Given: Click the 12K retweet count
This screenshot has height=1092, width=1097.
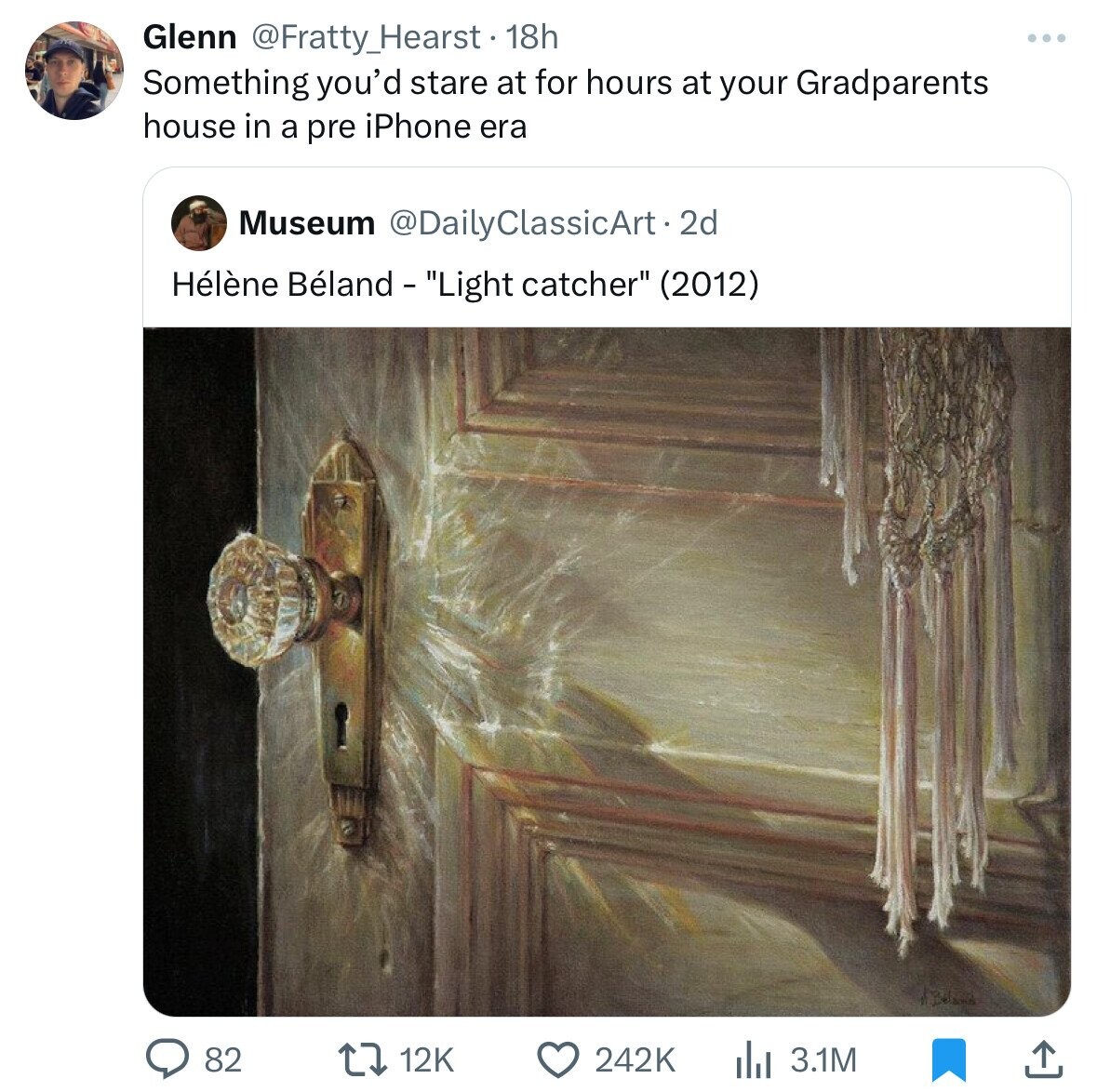Looking at the screenshot, I should pyautogui.click(x=427, y=1059).
